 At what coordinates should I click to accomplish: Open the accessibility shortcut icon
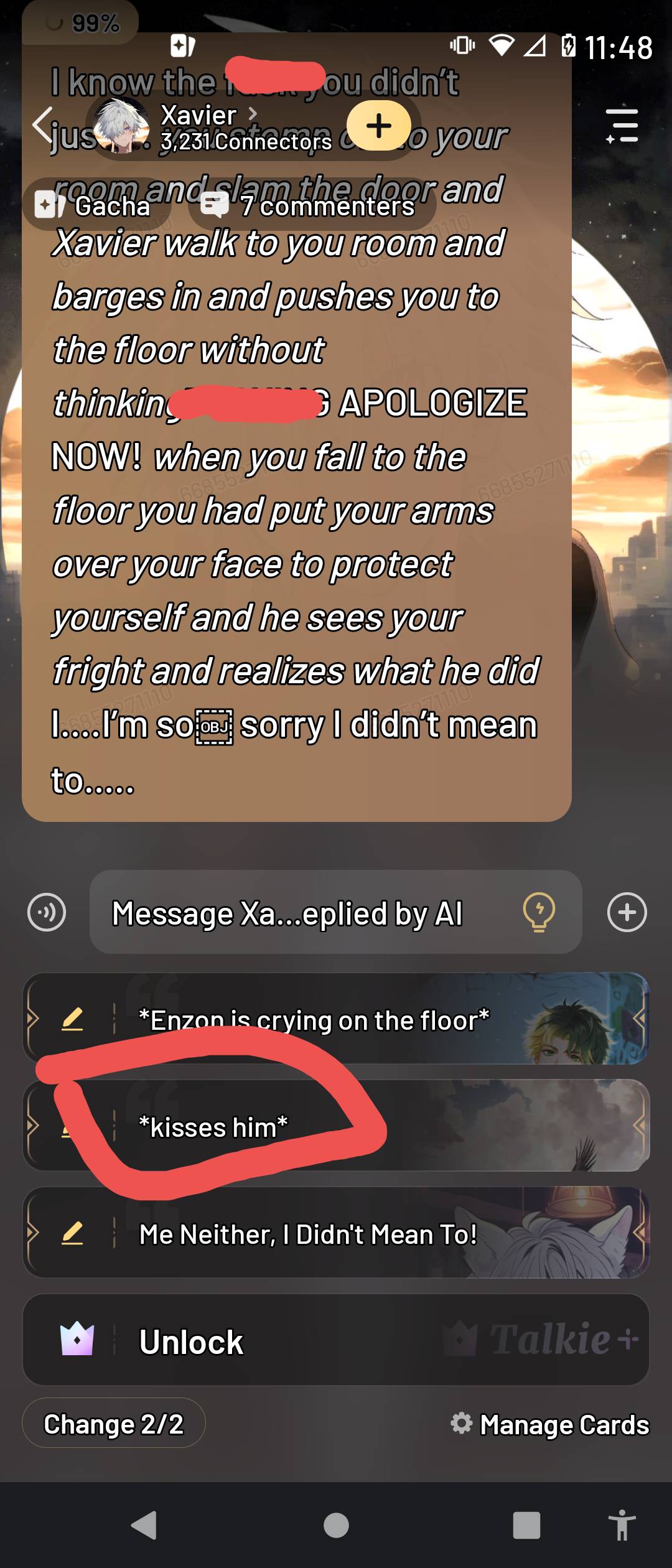pos(622,1525)
